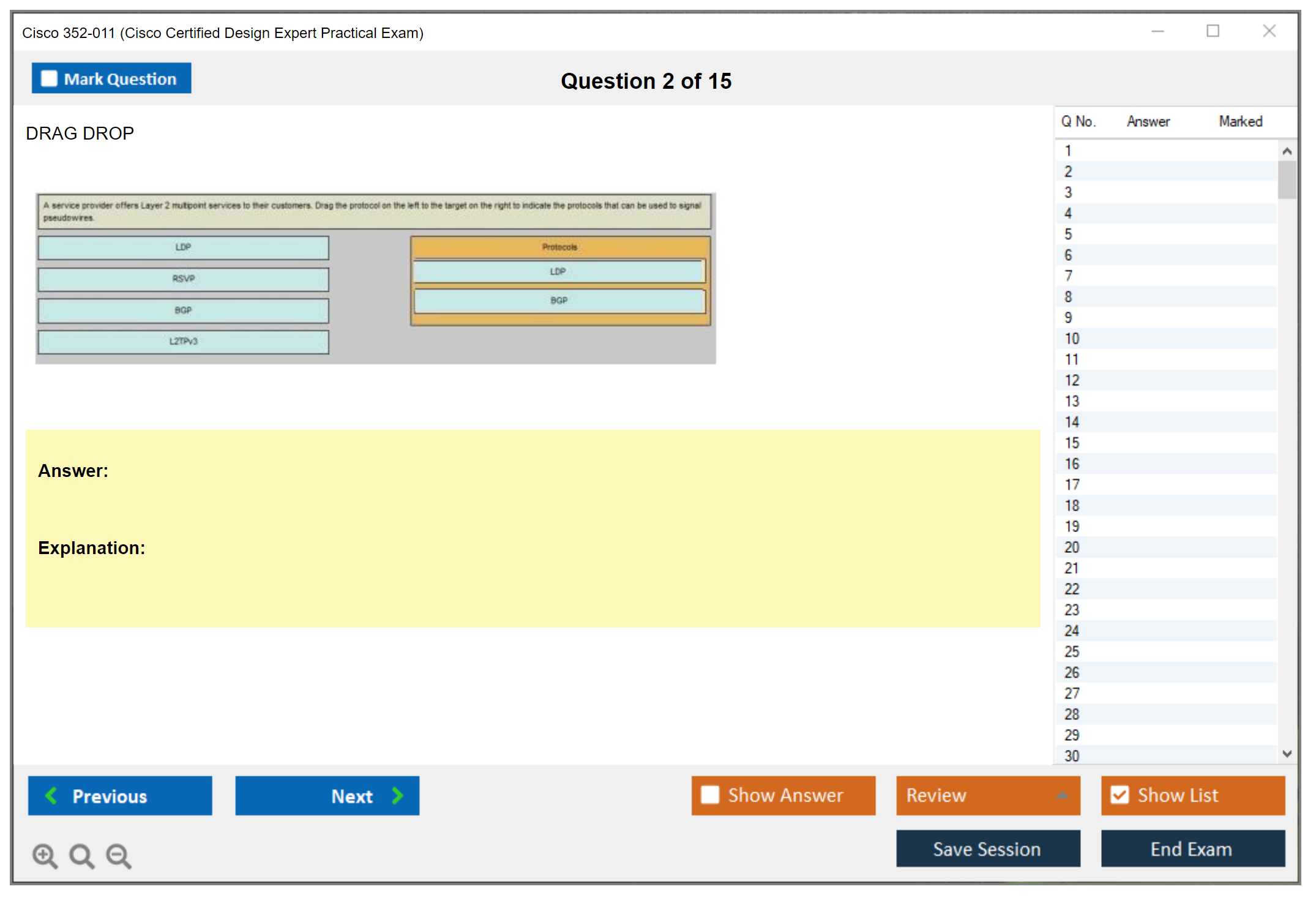Toggle the Mark Question checkbox
The image size is (1316, 900).
49,79
